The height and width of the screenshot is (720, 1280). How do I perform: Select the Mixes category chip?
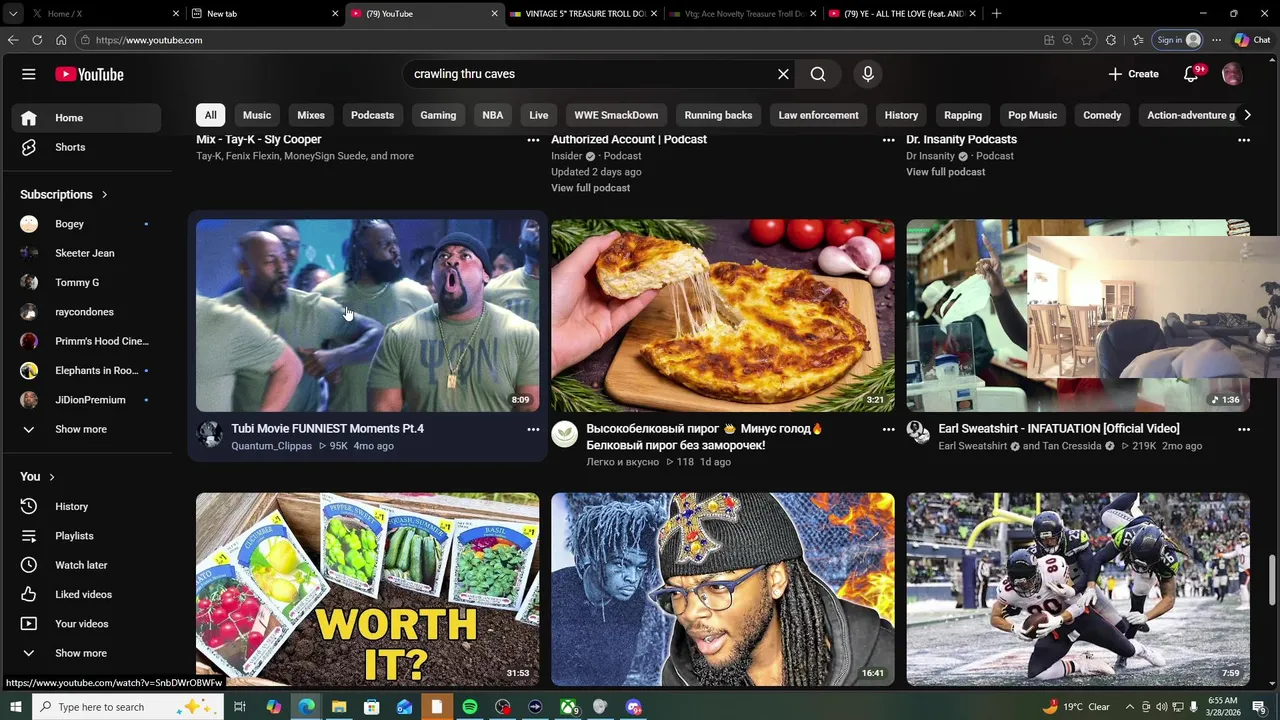(311, 115)
